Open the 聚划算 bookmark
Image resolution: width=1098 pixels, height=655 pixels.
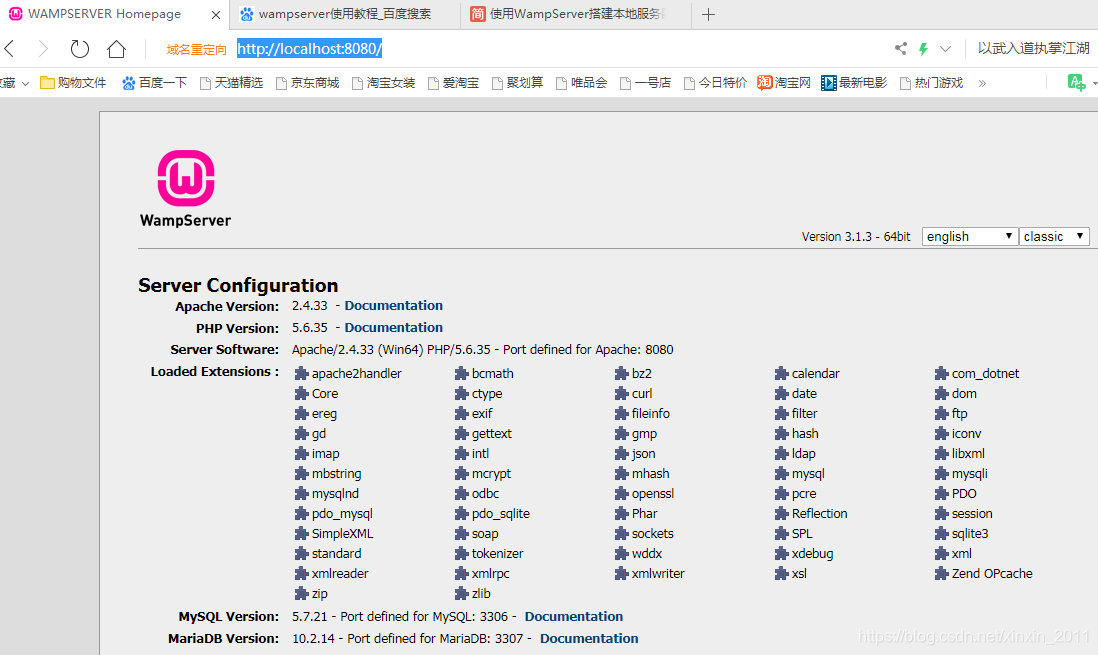pyautogui.click(x=517, y=83)
